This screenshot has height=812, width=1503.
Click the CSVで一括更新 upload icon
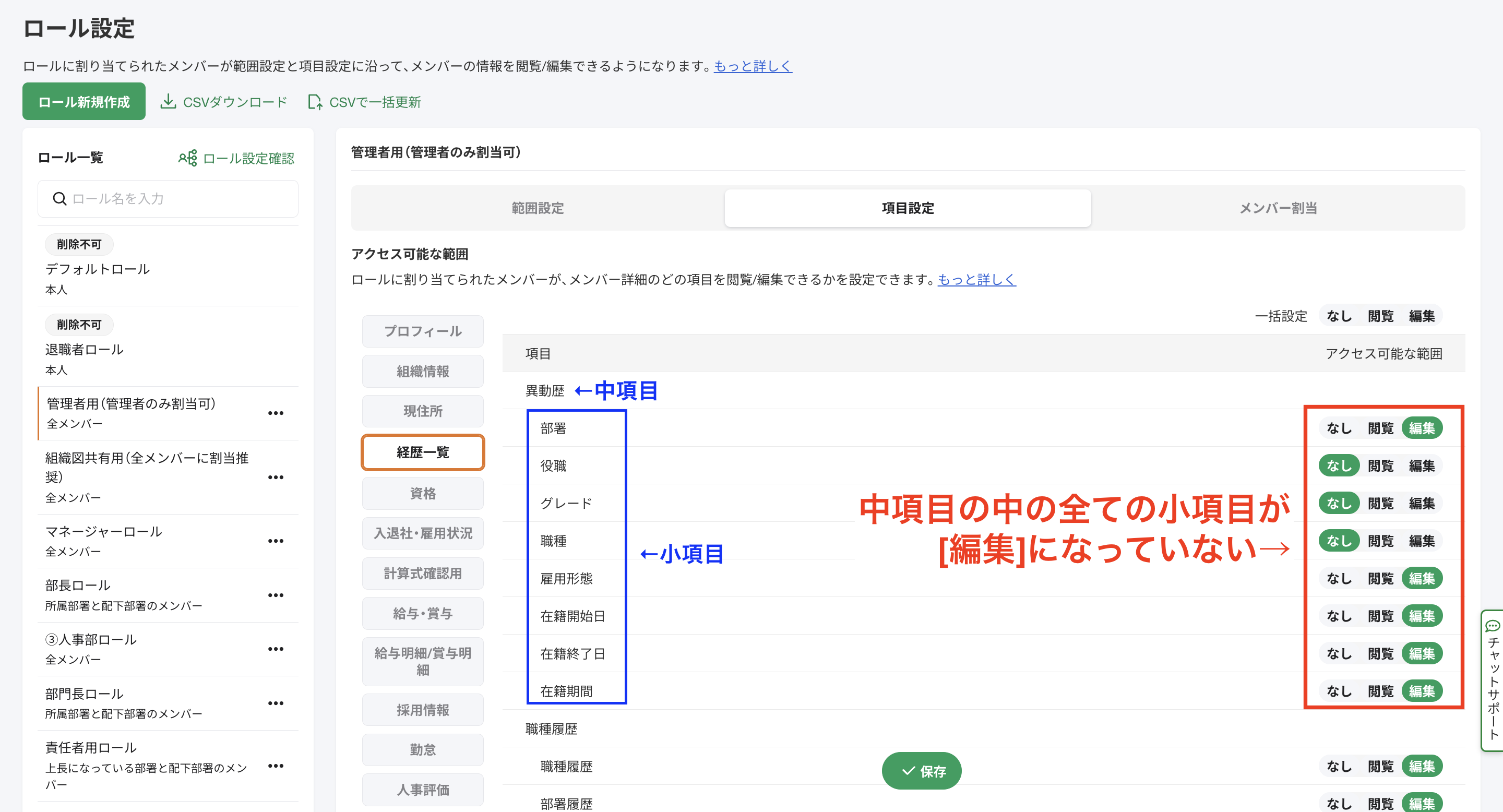point(315,101)
